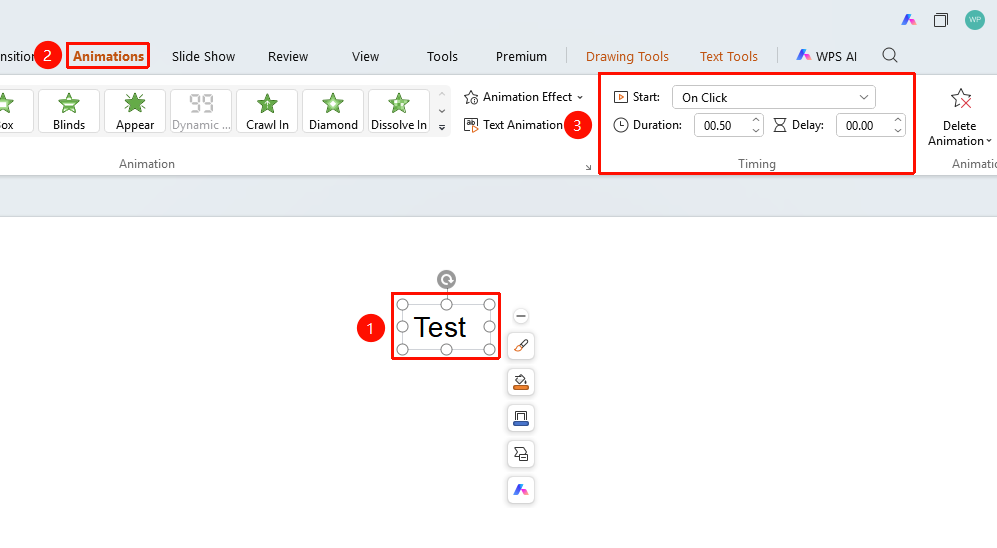
Task: Expand the full animation gallery
Action: click(x=442, y=128)
